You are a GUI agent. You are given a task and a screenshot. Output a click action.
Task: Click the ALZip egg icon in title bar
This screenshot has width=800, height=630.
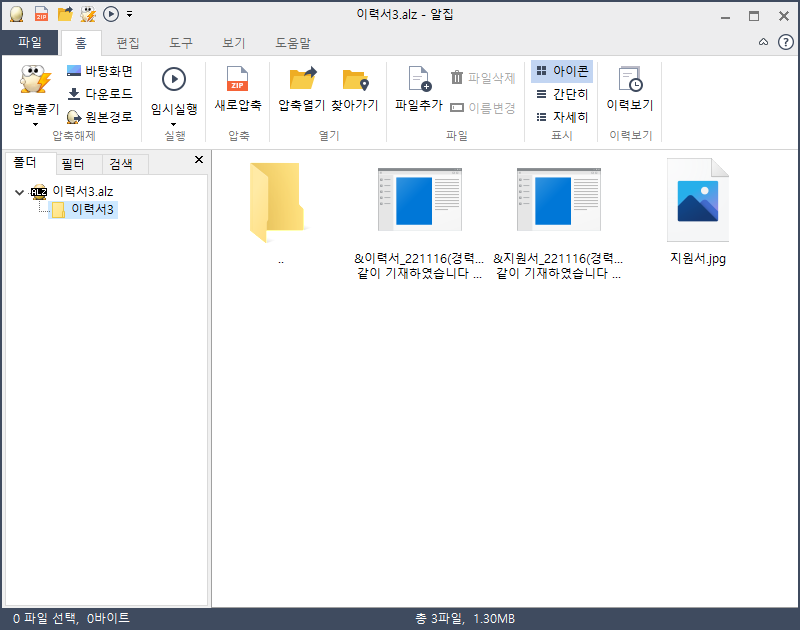click(16, 14)
